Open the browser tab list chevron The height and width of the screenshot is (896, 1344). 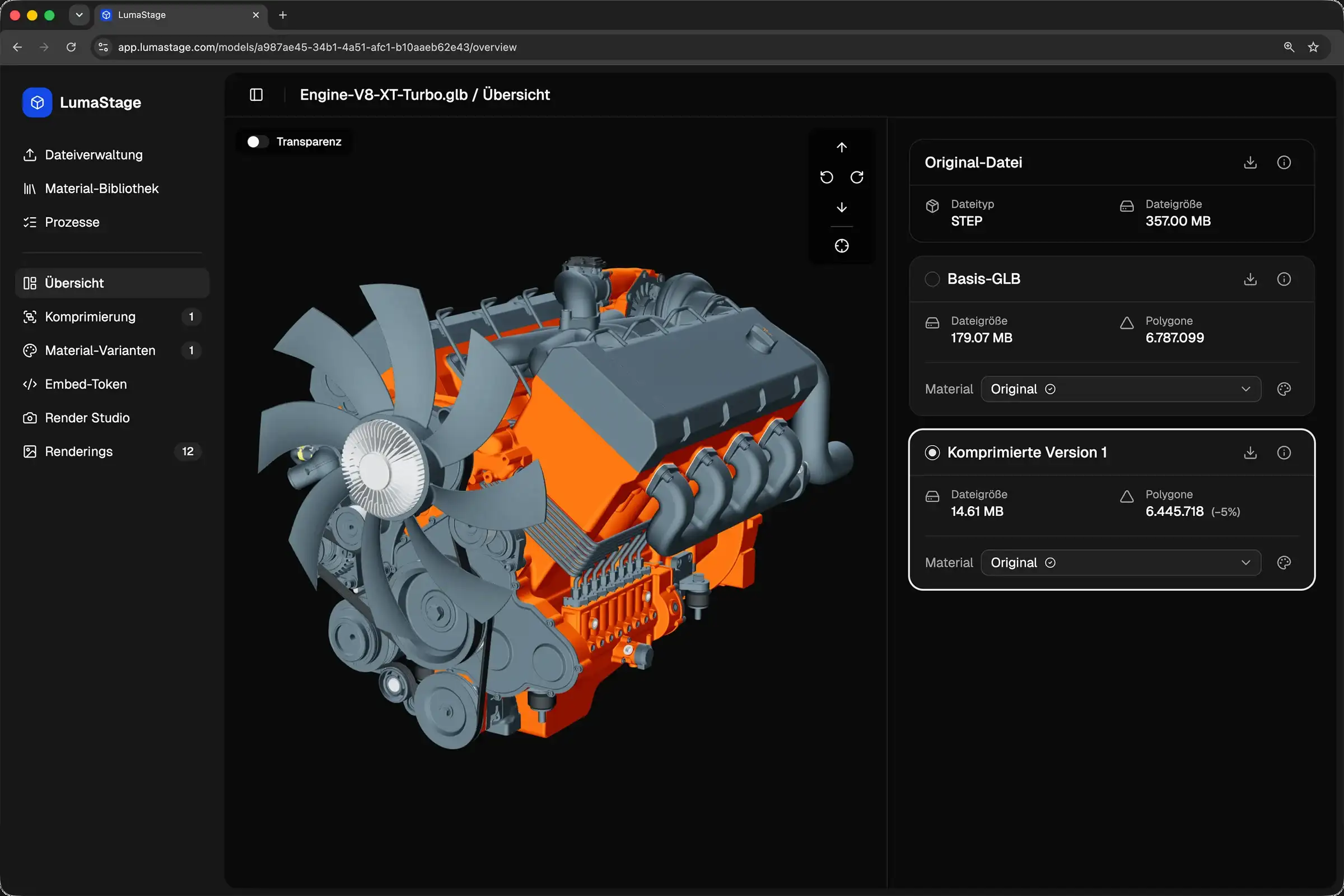click(x=79, y=15)
